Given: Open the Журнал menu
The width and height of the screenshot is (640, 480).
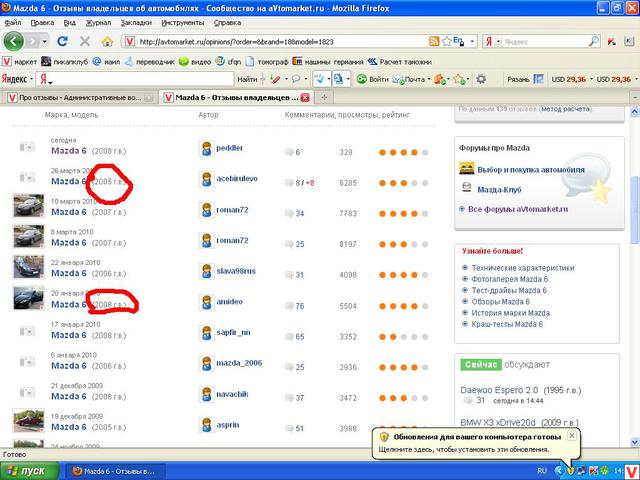Looking at the screenshot, I should [x=98, y=23].
